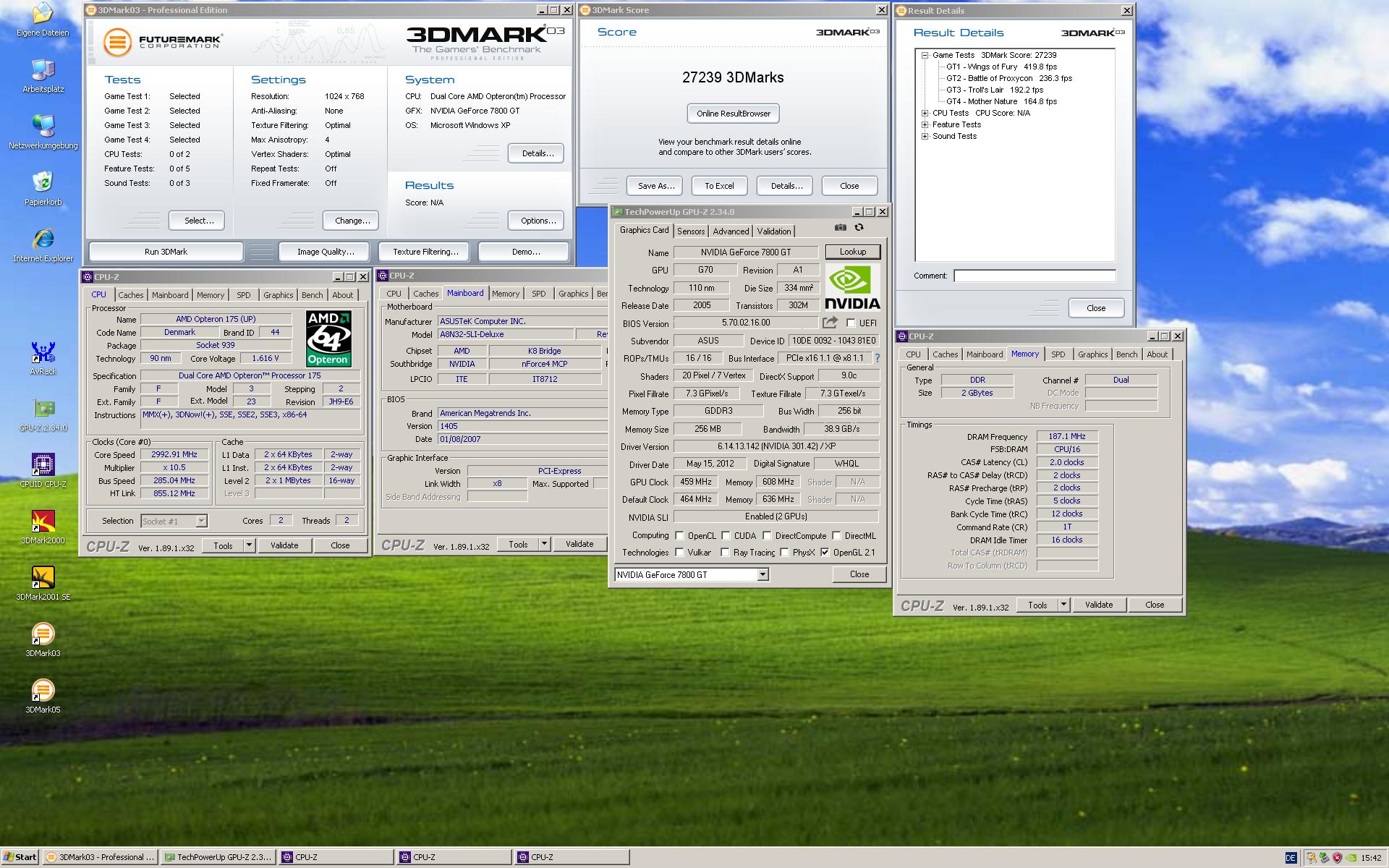Toggle the DirectCompute checkbox

[x=767, y=536]
